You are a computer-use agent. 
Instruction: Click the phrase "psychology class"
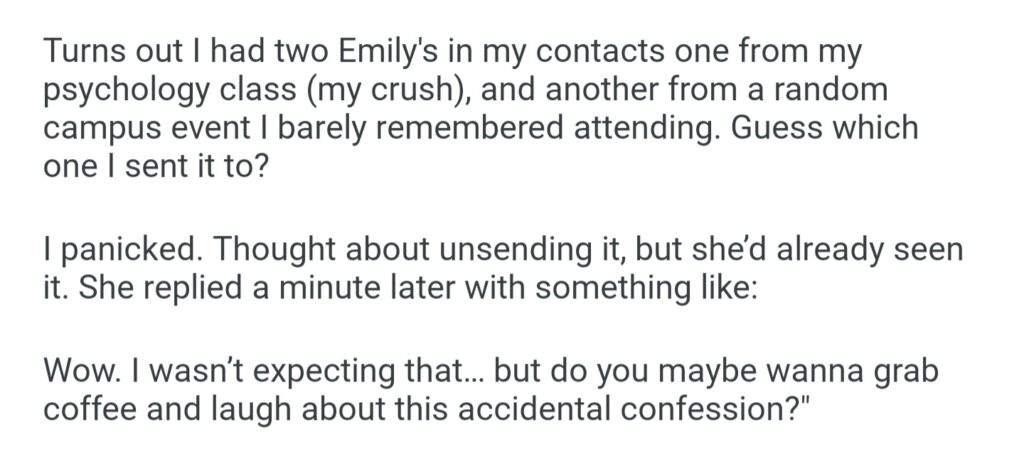pyautogui.click(x=168, y=91)
